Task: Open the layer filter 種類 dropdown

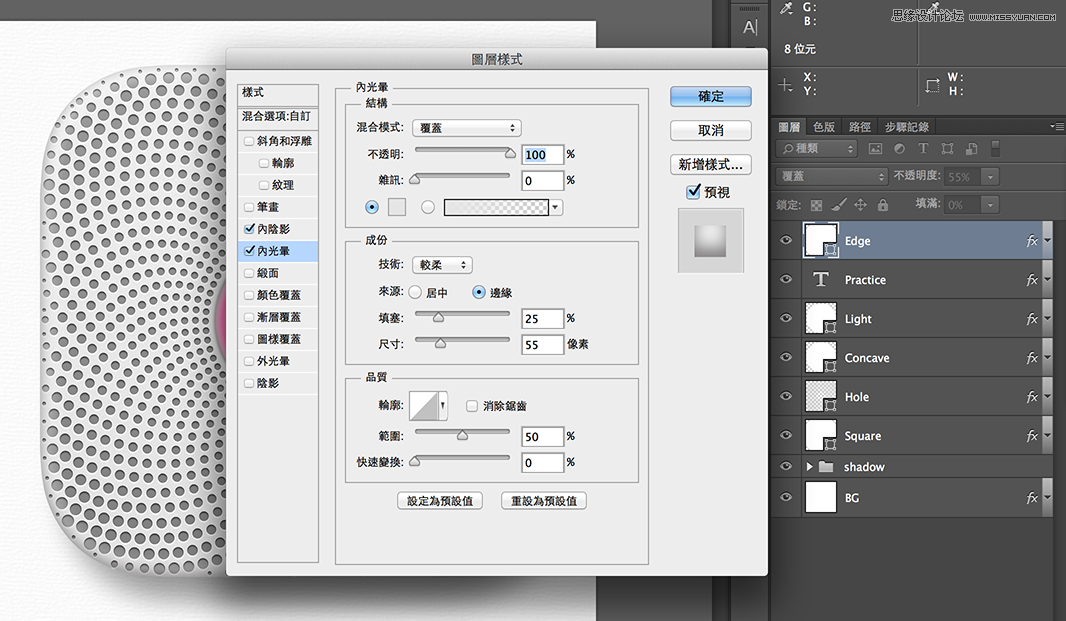Action: tap(816, 148)
